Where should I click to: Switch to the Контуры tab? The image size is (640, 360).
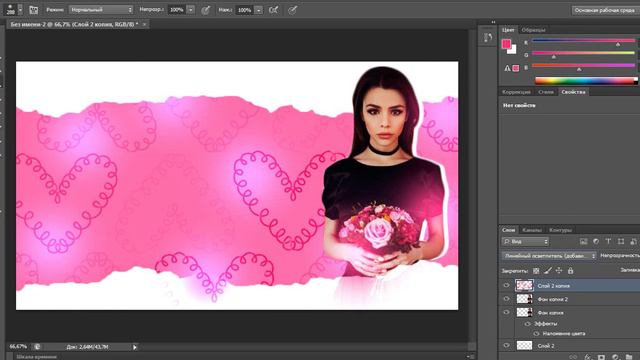coord(560,230)
